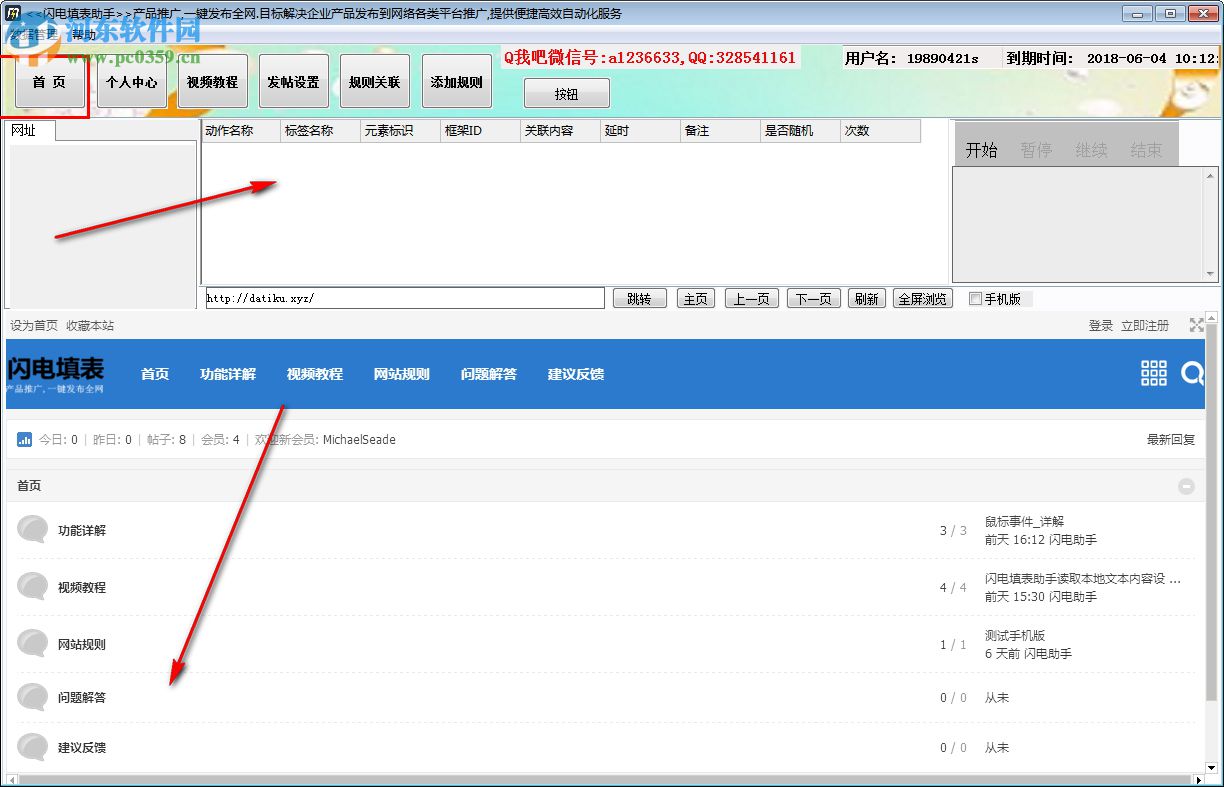Open the 帮助 menu
1224x787 pixels.
[x=83, y=33]
